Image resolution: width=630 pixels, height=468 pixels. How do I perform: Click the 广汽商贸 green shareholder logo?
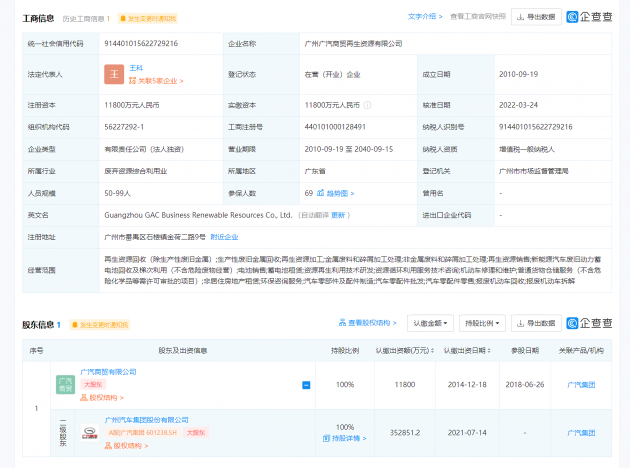(65, 384)
